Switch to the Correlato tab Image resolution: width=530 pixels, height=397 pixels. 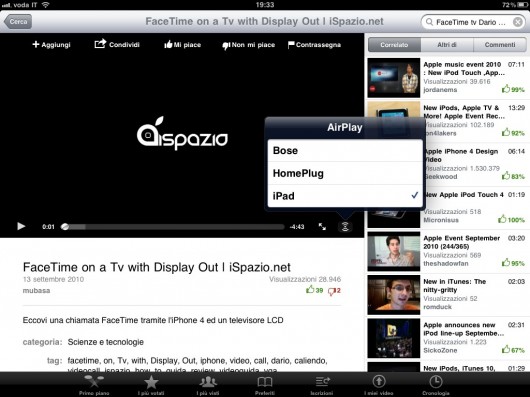394,45
